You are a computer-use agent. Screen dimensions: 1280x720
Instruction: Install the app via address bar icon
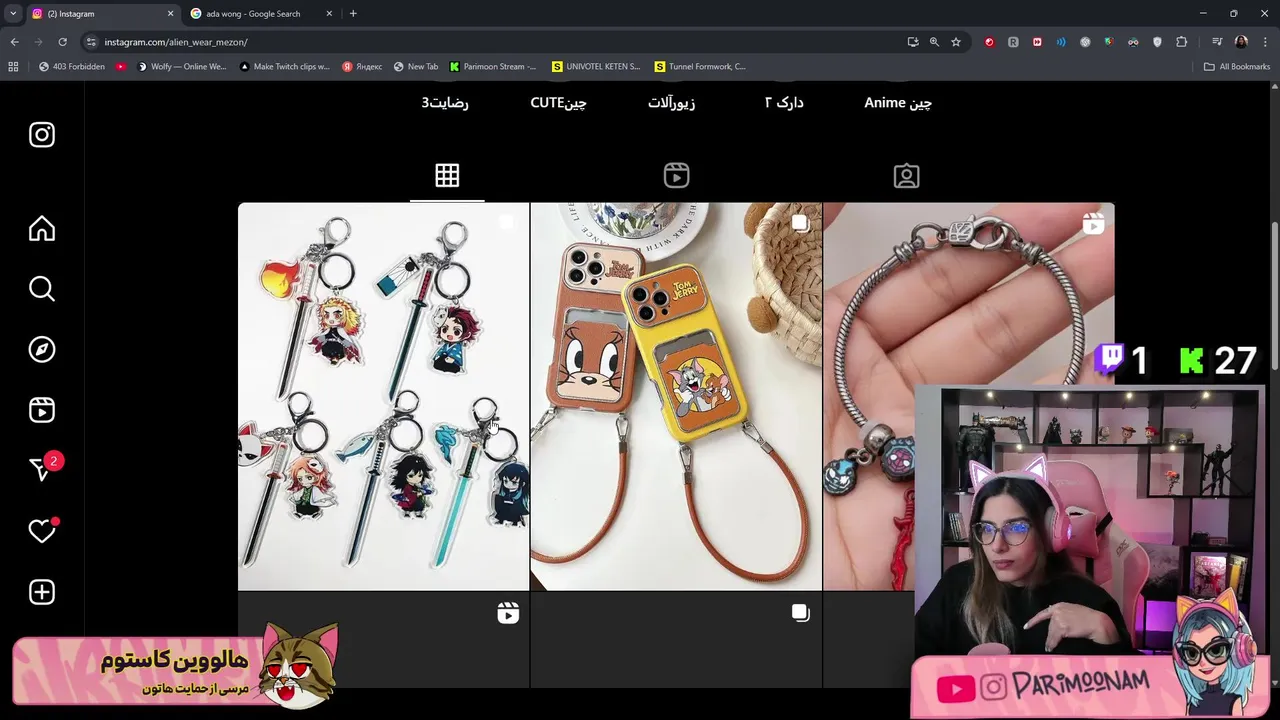click(913, 42)
